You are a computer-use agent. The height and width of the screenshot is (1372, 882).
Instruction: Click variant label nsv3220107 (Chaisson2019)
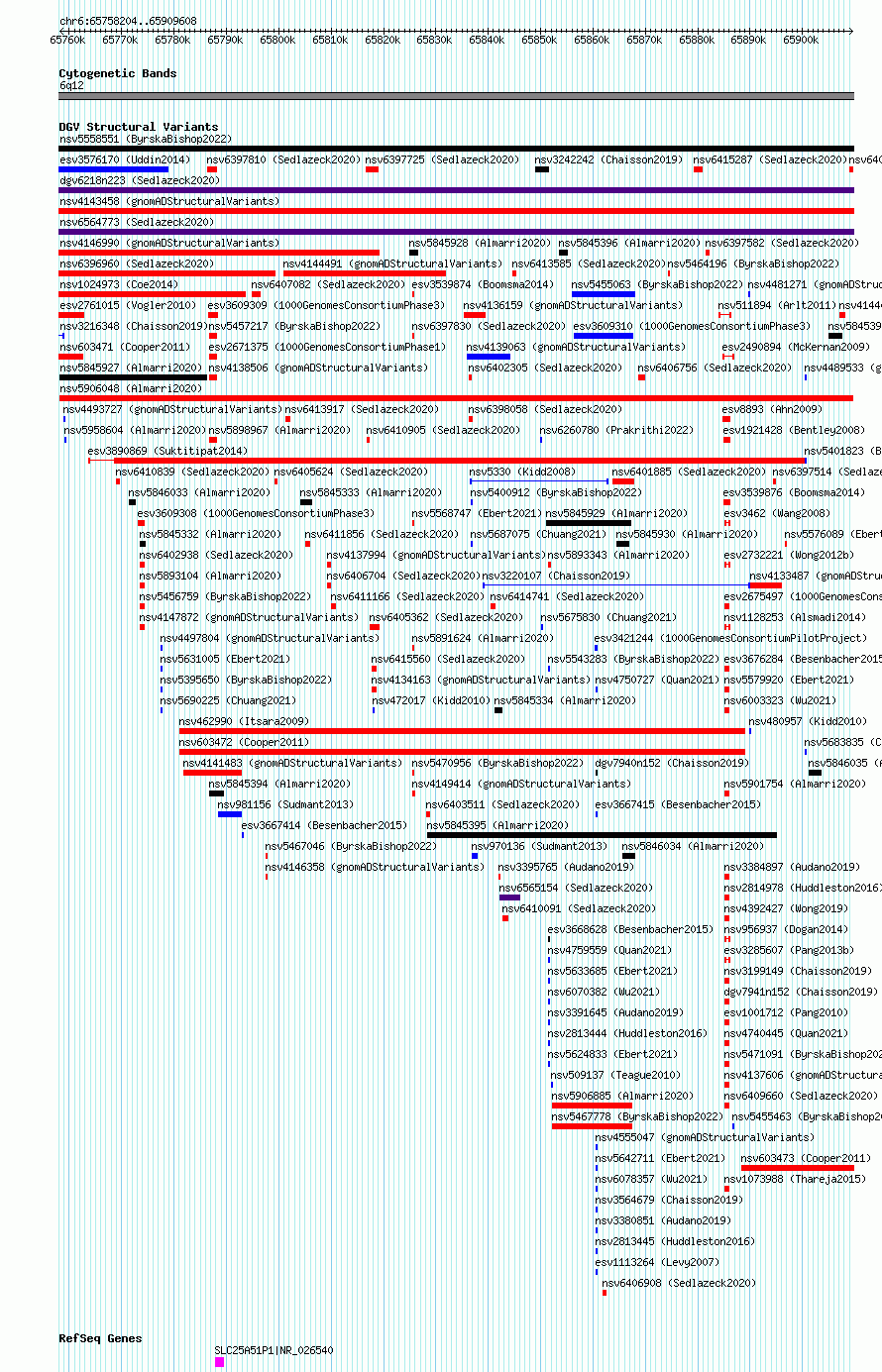click(555, 576)
